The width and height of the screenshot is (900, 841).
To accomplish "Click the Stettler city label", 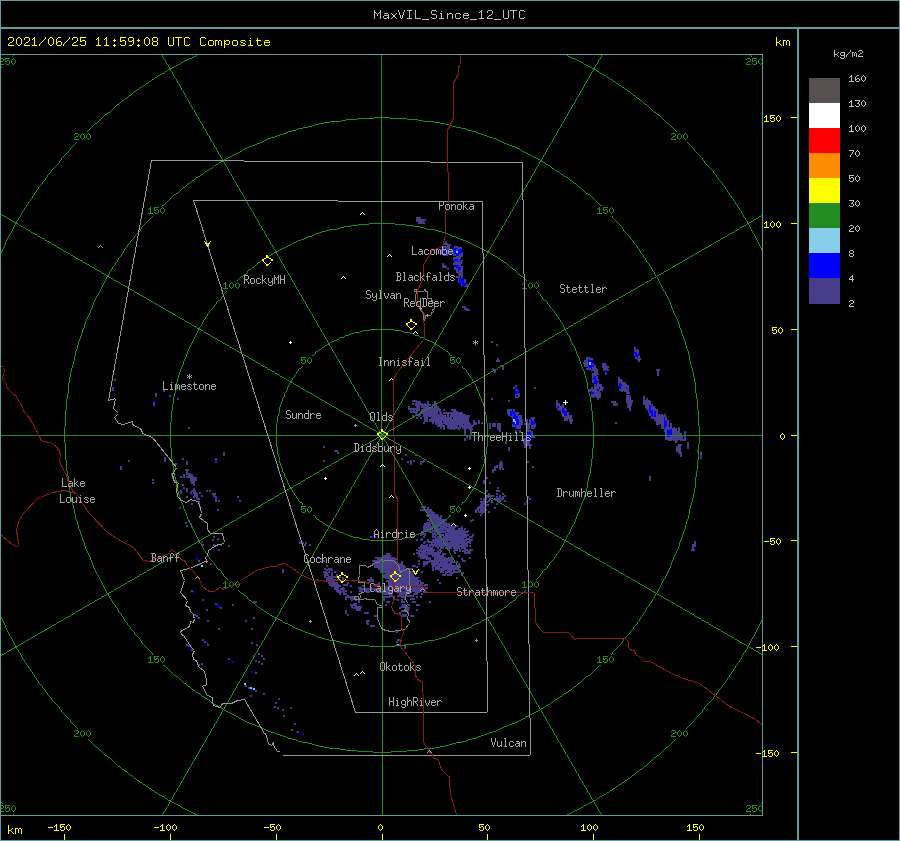I will (583, 289).
